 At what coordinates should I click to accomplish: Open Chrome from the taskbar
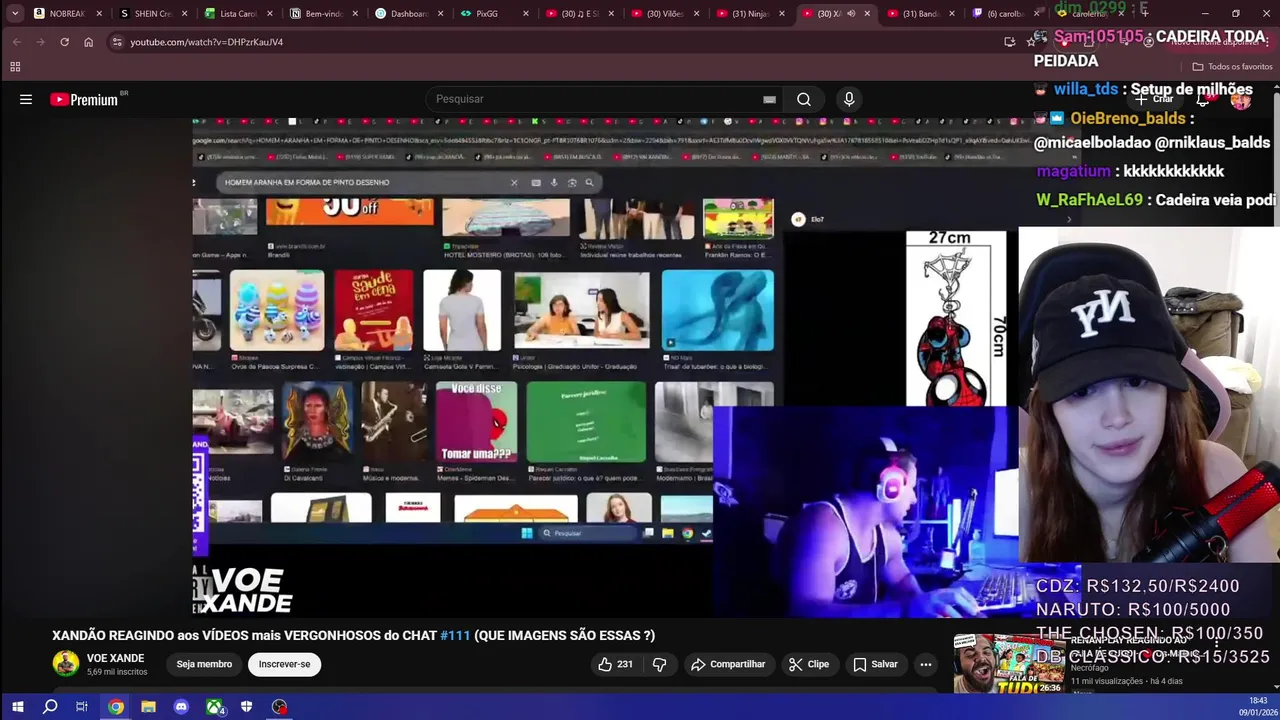116,707
